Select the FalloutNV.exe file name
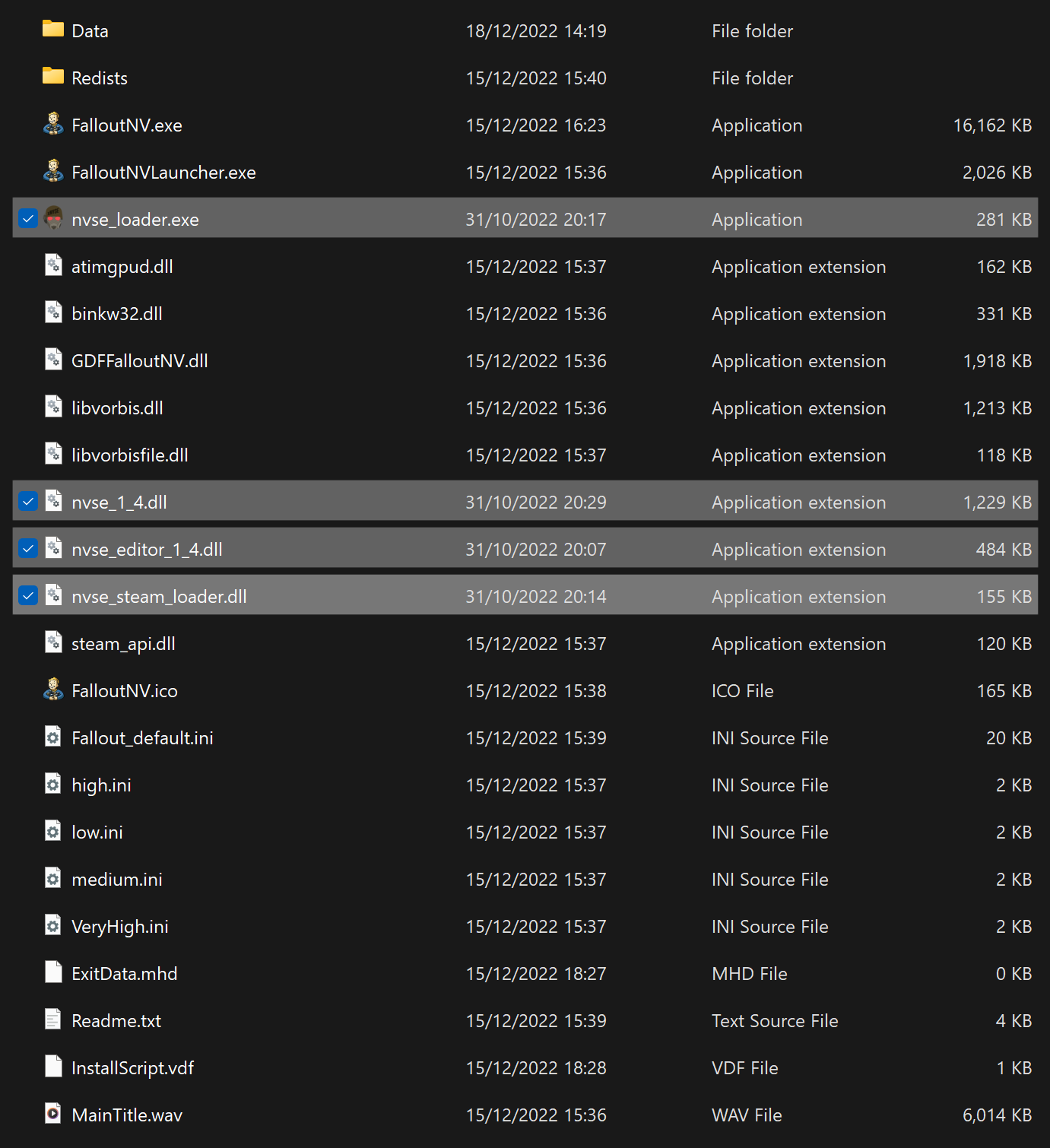 coord(127,125)
